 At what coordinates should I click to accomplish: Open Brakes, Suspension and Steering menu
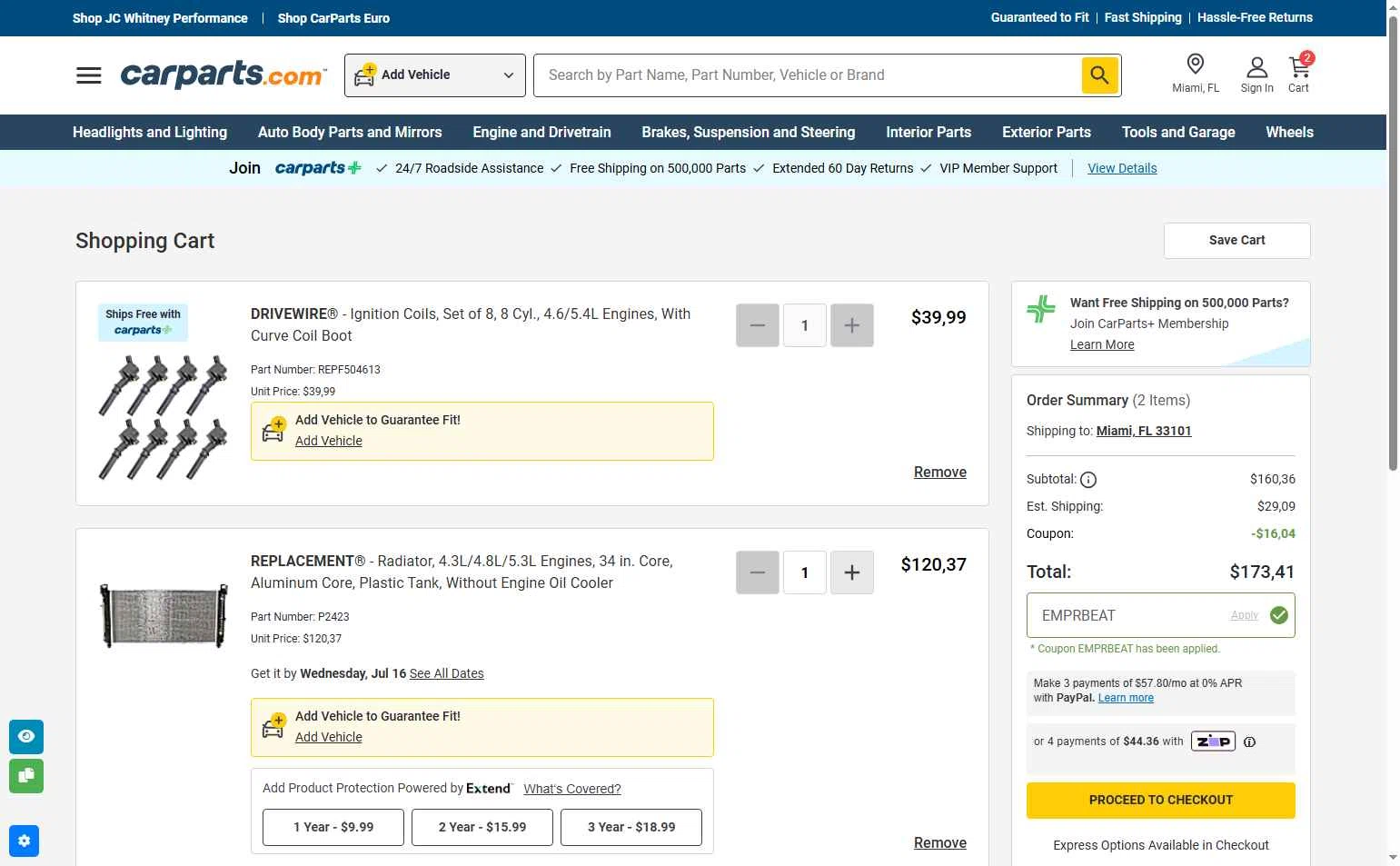click(x=749, y=132)
